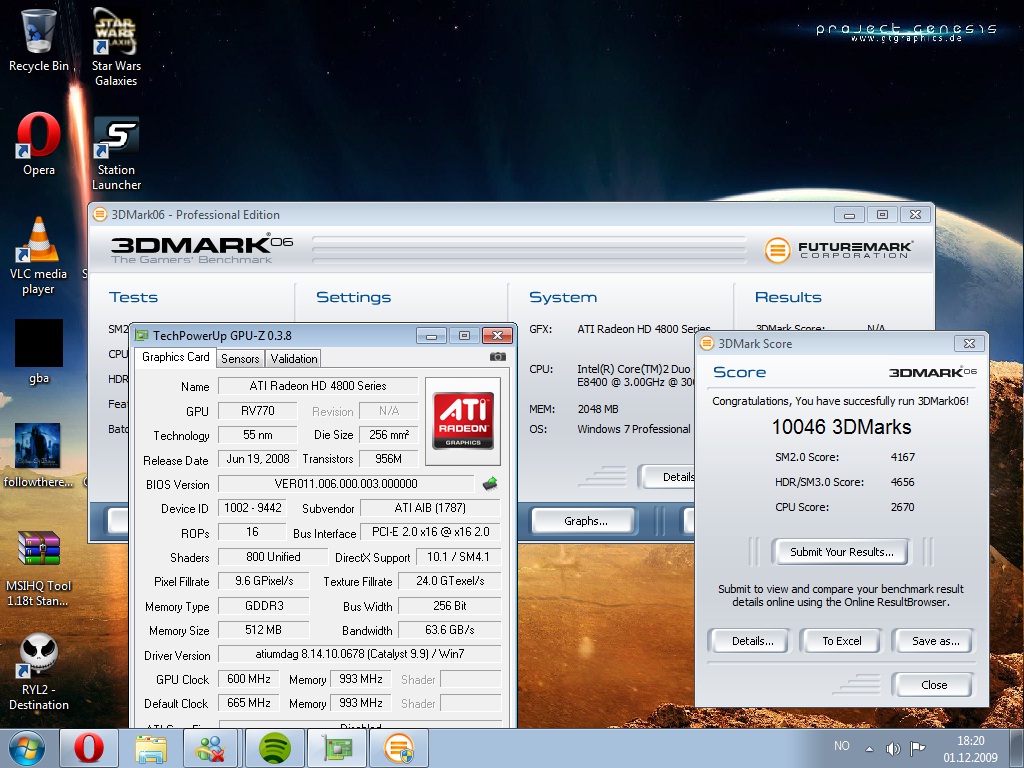Click the BIOS save chip icon in GPU-Z
This screenshot has width=1024, height=768.
[490, 483]
